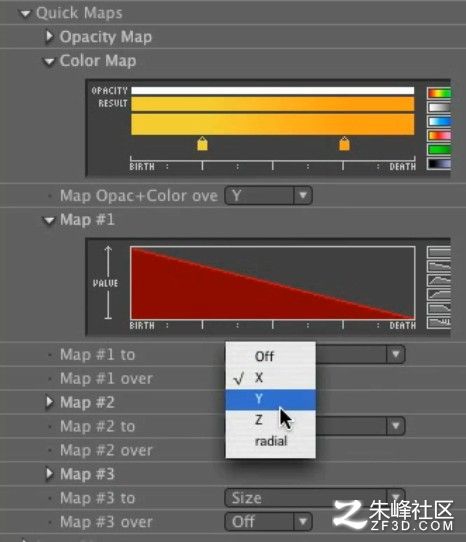Image resolution: width=466 pixels, height=542 pixels.
Task: Select the left yellow color stop marker
Action: point(202,143)
